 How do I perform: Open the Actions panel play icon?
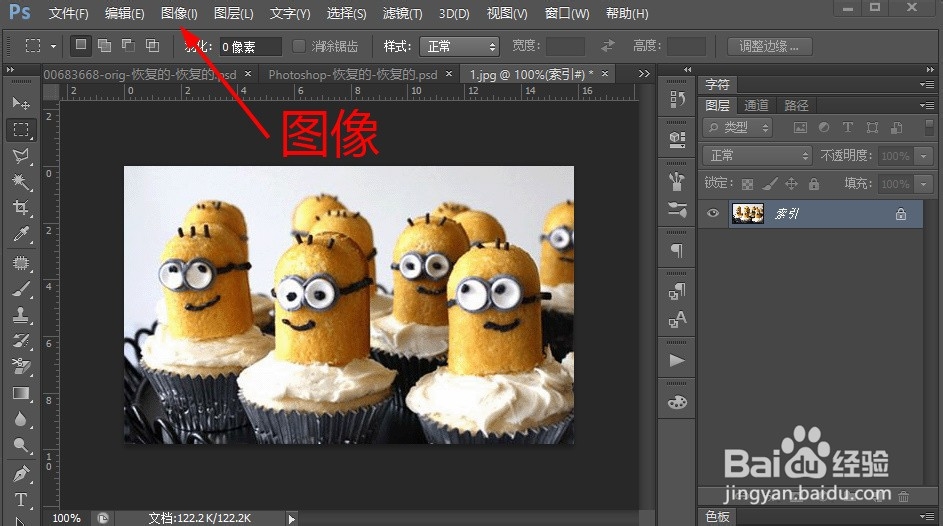pyautogui.click(x=677, y=360)
